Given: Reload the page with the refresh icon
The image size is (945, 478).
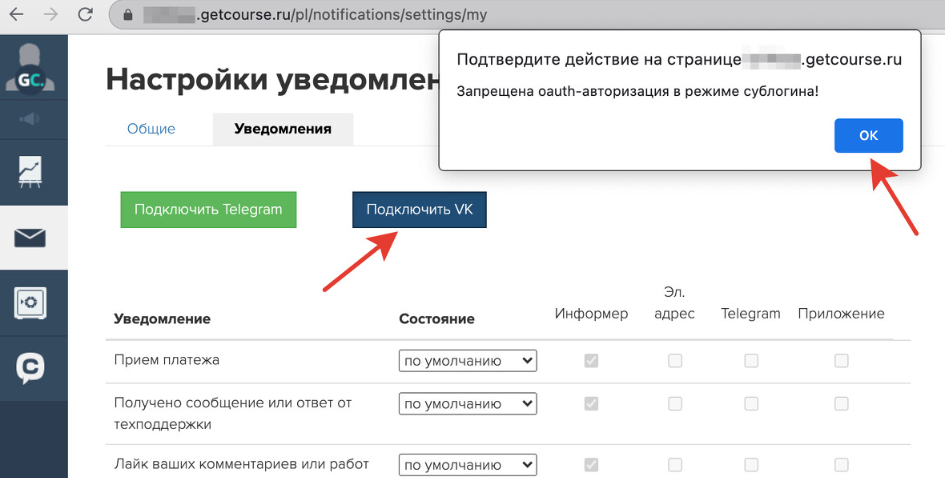Looking at the screenshot, I should [85, 15].
